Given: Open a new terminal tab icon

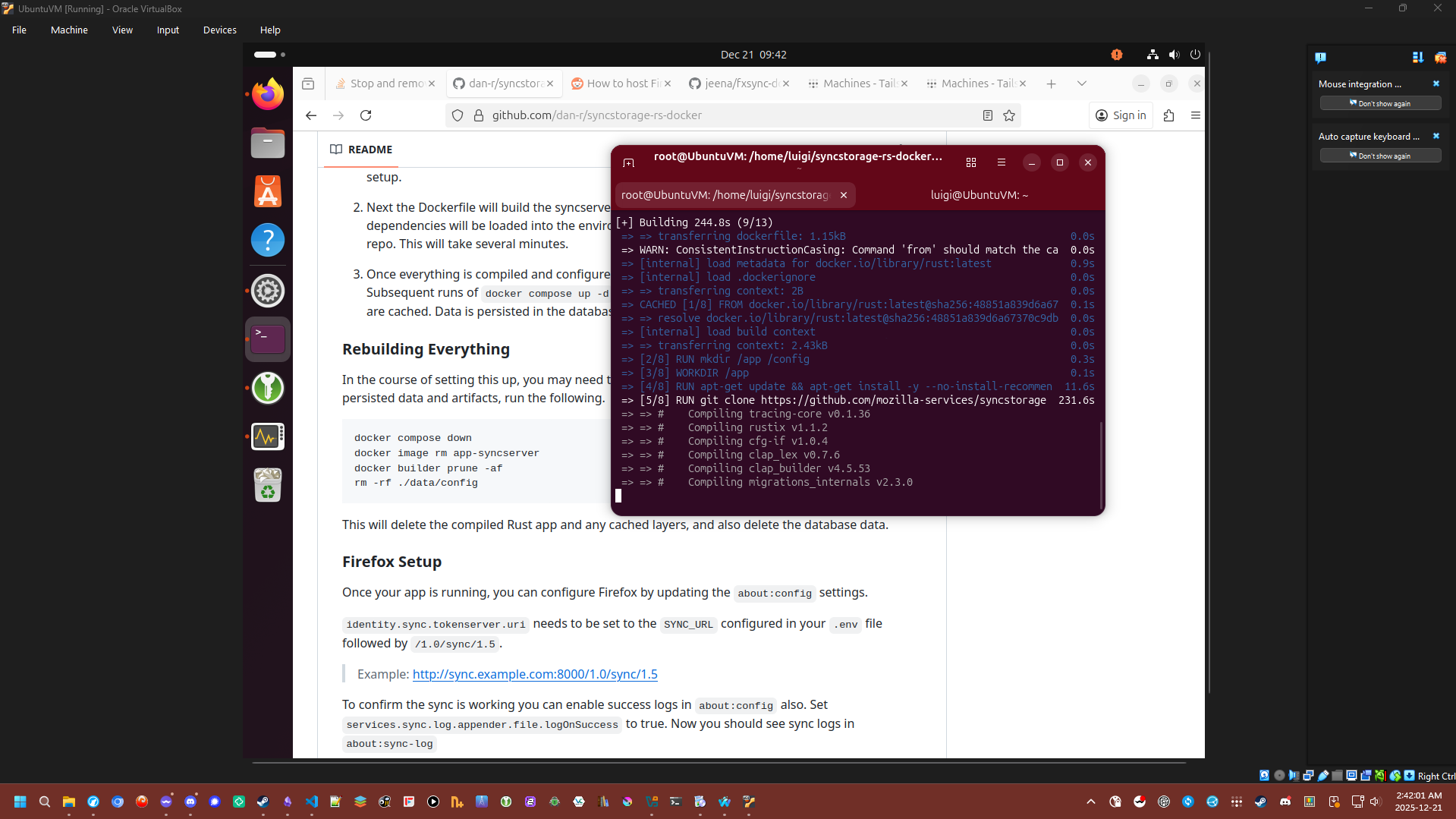Looking at the screenshot, I should [628, 162].
